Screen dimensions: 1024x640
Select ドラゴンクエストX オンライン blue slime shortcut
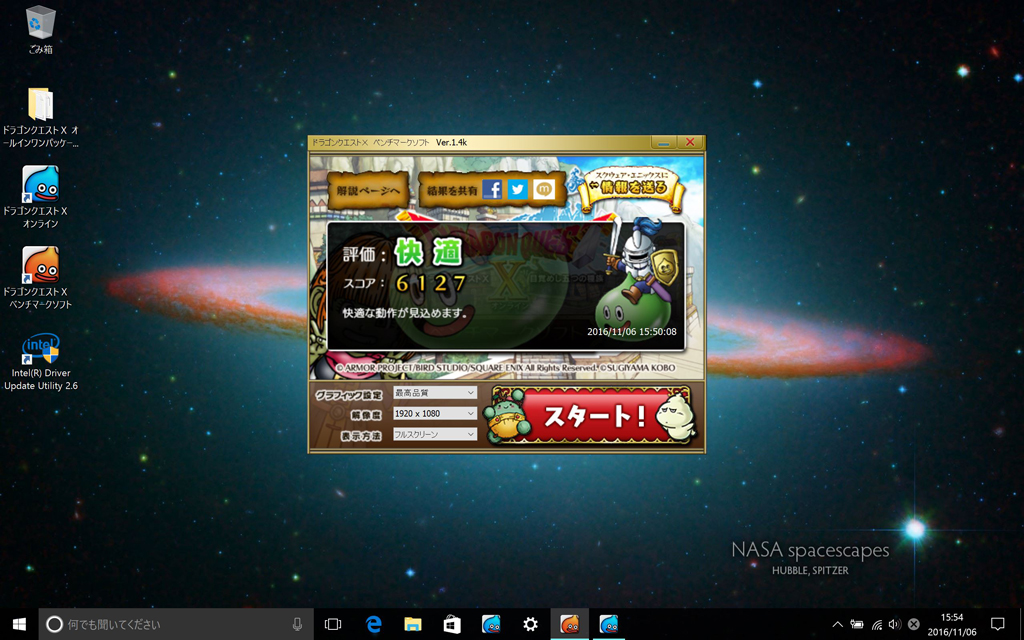(x=40, y=197)
